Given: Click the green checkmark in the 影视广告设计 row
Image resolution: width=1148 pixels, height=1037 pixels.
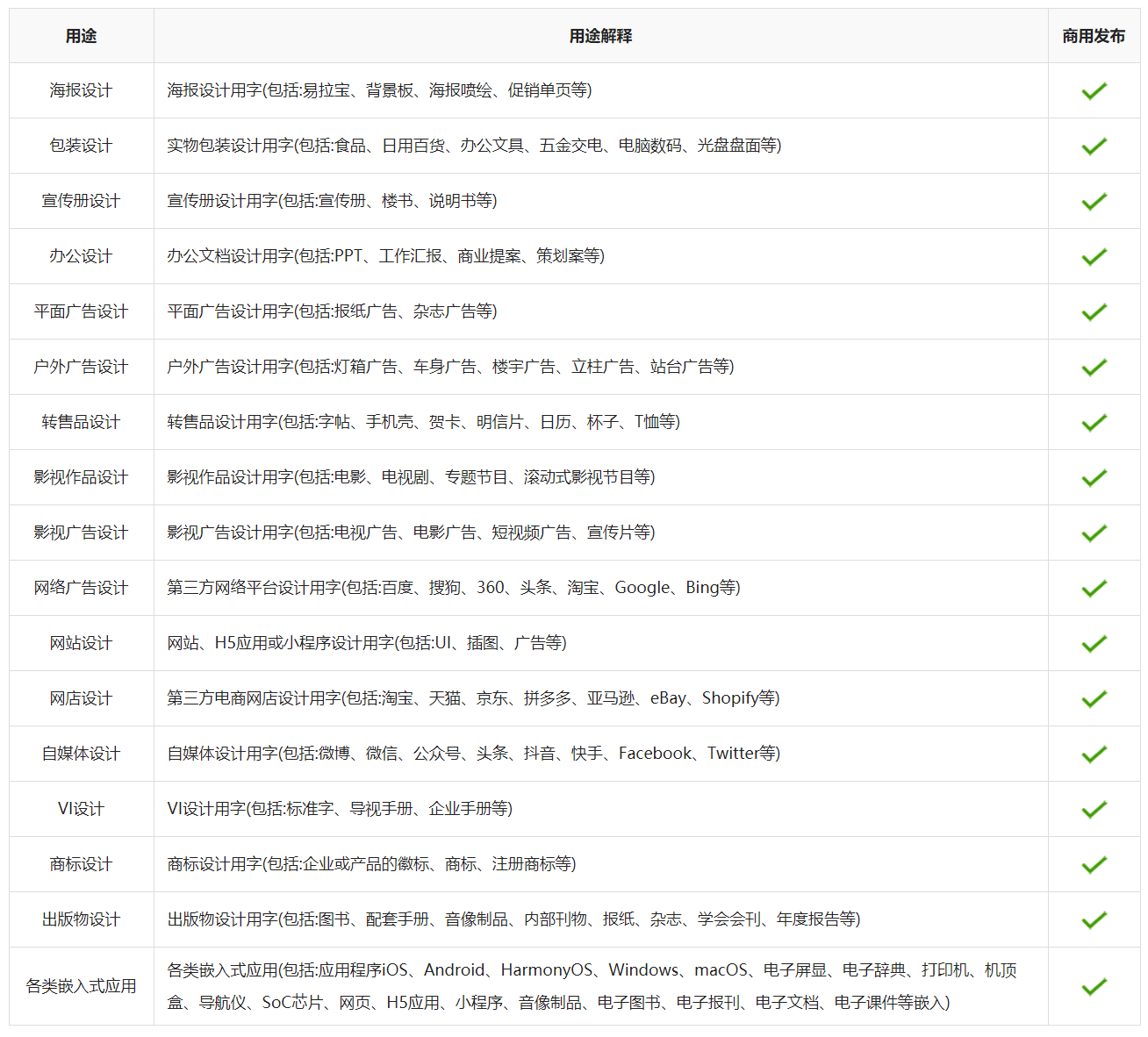Looking at the screenshot, I should coord(1094,533).
